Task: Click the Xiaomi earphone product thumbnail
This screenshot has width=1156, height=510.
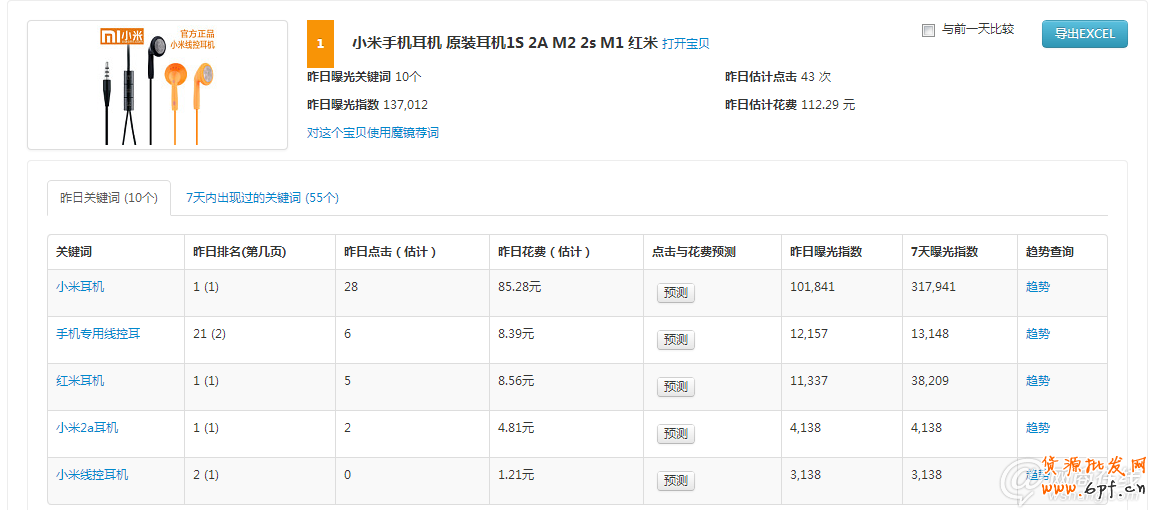Action: [157, 85]
